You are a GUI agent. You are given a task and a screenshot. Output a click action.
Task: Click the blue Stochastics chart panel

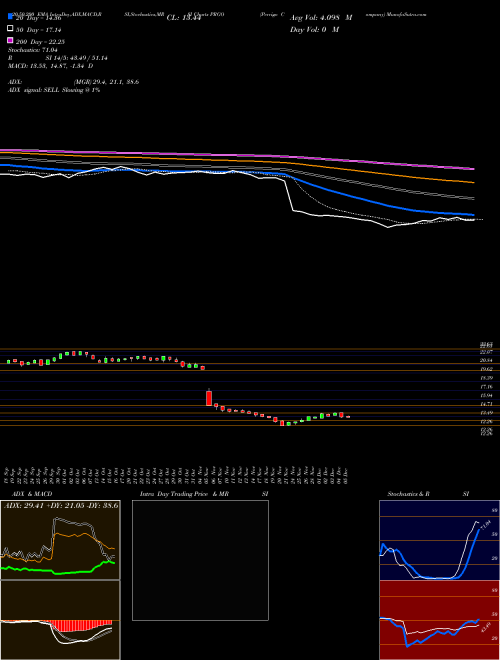tap(439, 540)
